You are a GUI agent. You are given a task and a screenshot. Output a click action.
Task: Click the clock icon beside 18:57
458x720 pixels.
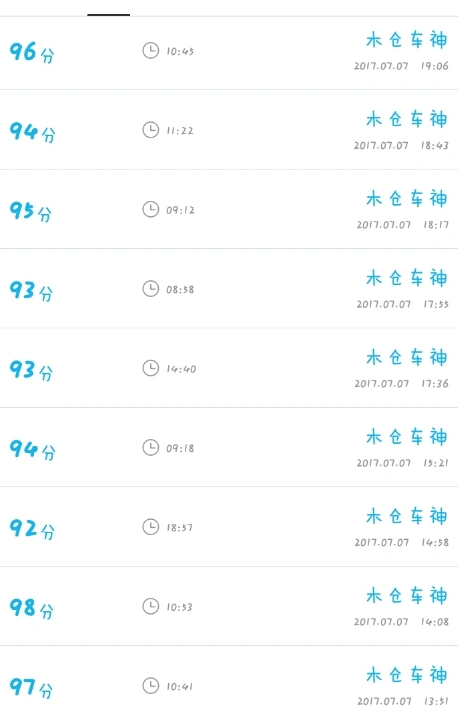coord(151,527)
